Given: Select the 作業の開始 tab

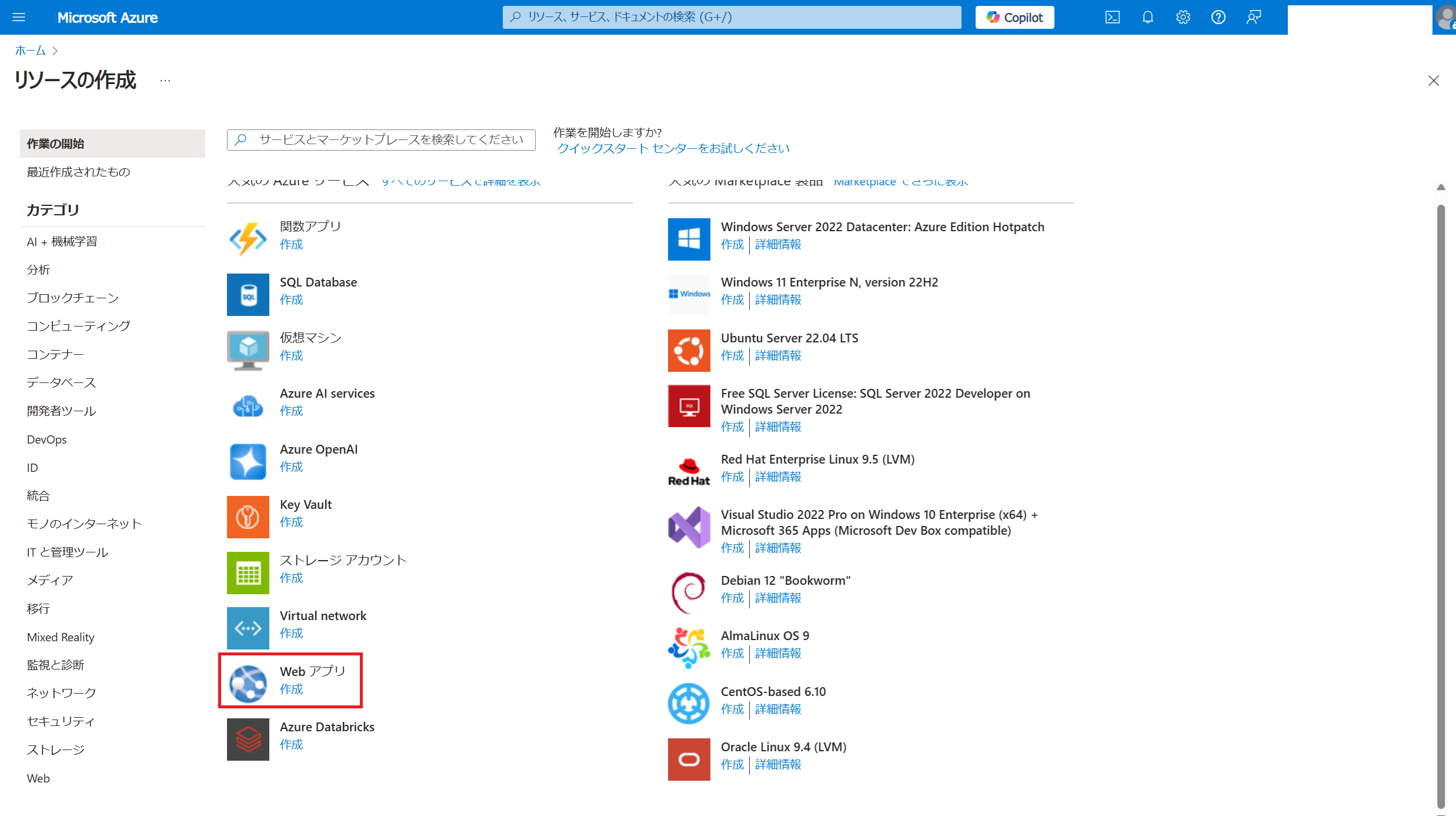Looking at the screenshot, I should [x=112, y=144].
